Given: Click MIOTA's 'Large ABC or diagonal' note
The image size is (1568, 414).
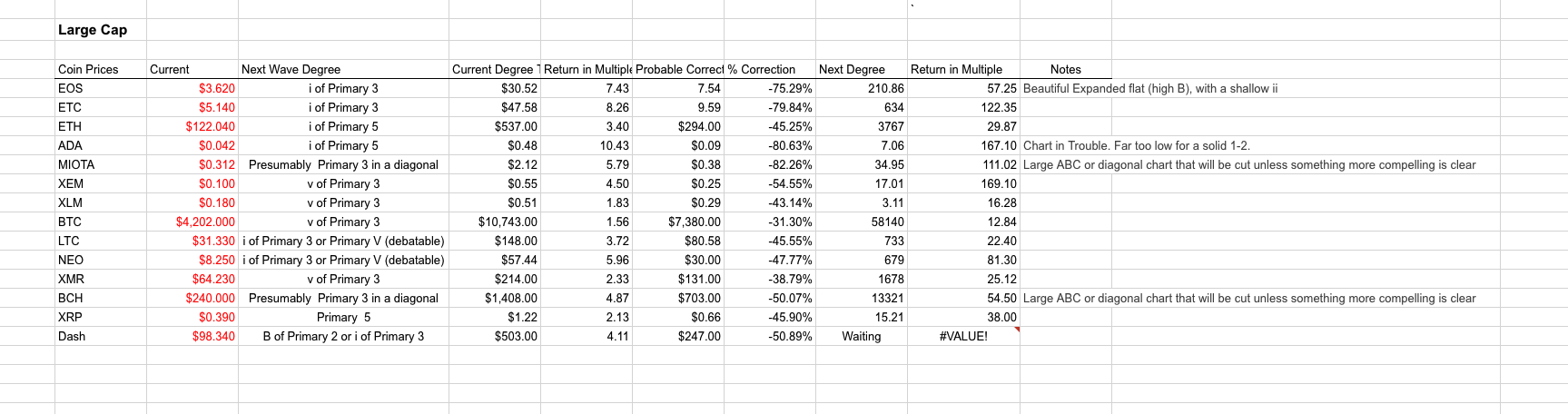Looking at the screenshot, I should point(1249,164).
